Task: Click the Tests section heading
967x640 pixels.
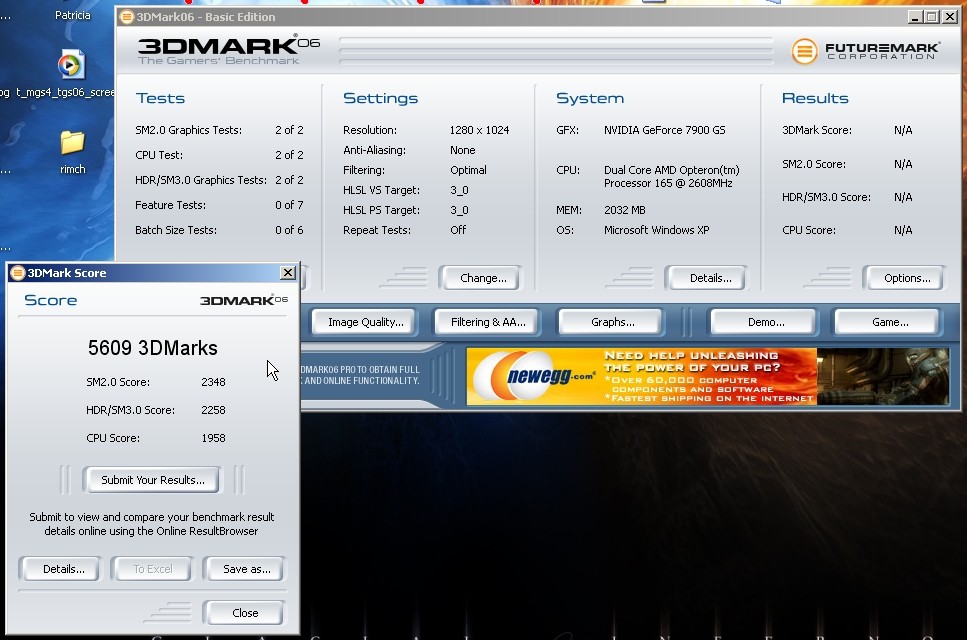Action: 160,98
